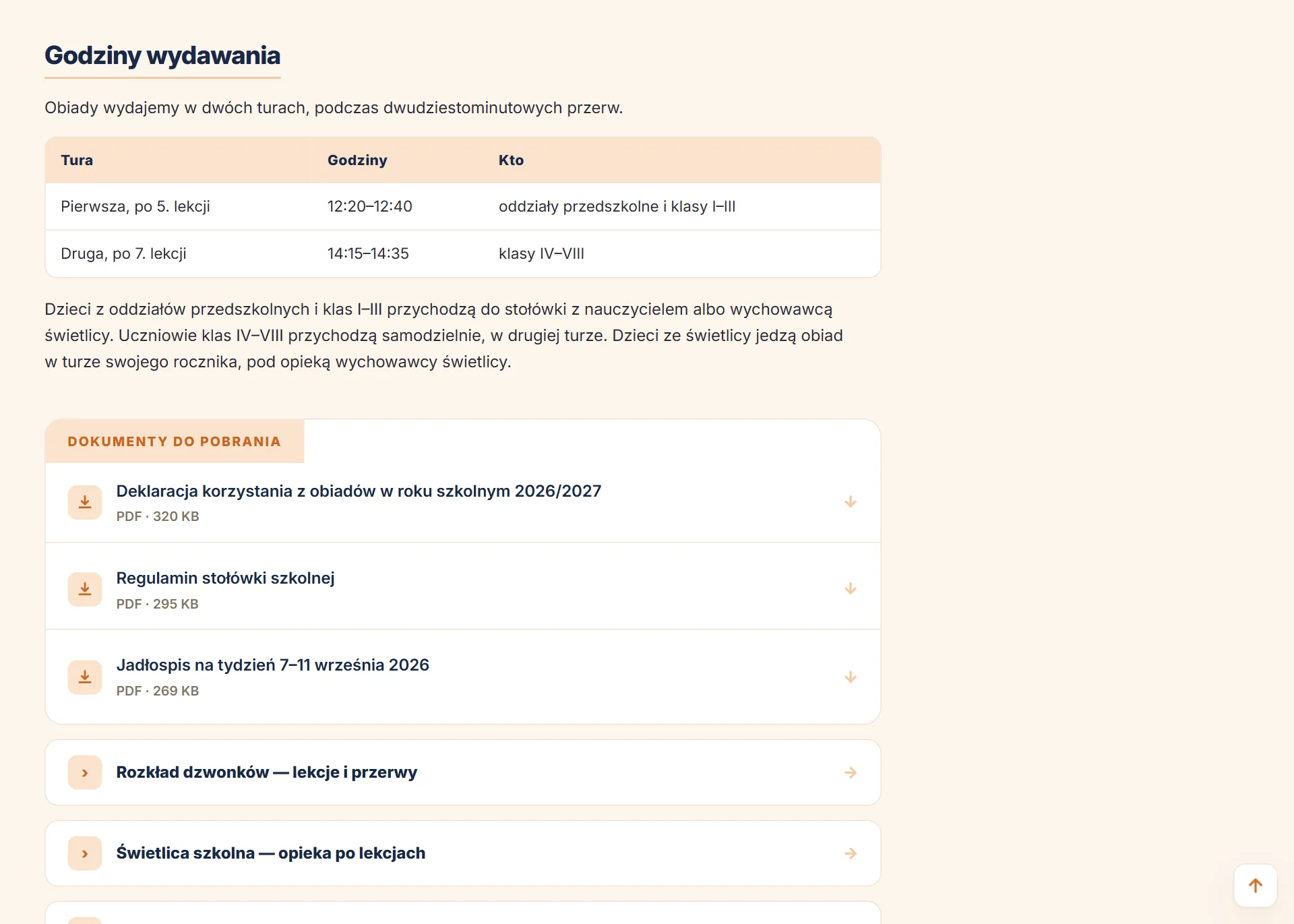Screen dimensions: 1294x924
Task: Click the chevron icon beside Świetlica szkolna
Action: click(85, 853)
